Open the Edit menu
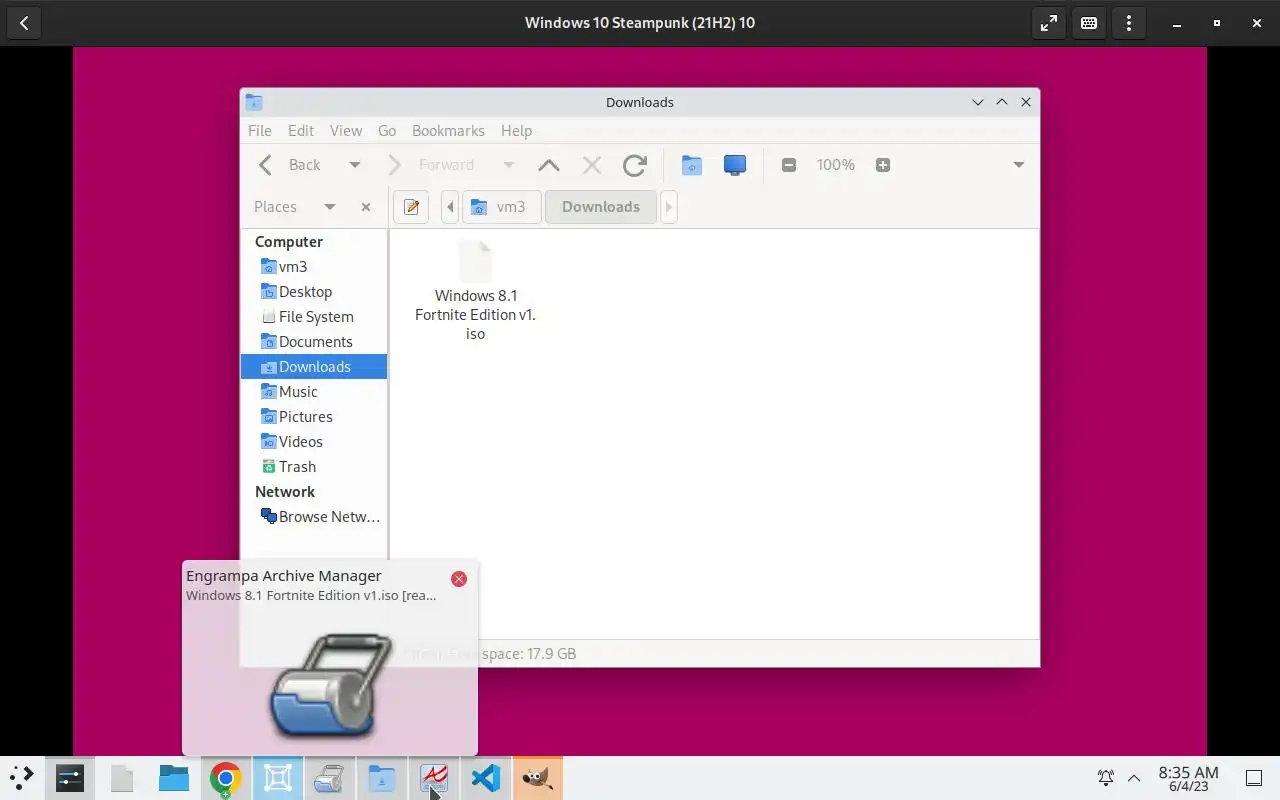Screen dimensions: 1280x800 coord(301,131)
